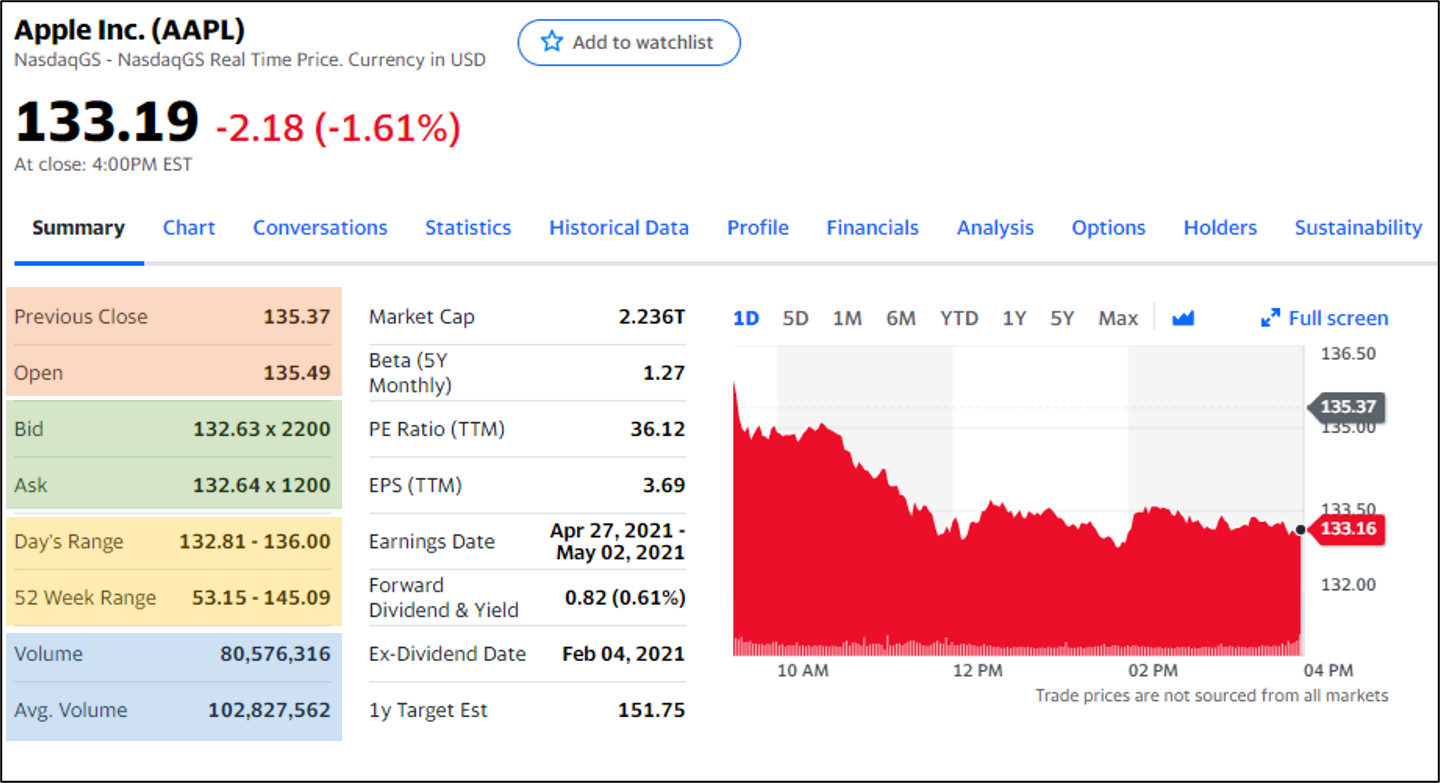
Task: View the Historical Data tab
Action: pos(619,228)
